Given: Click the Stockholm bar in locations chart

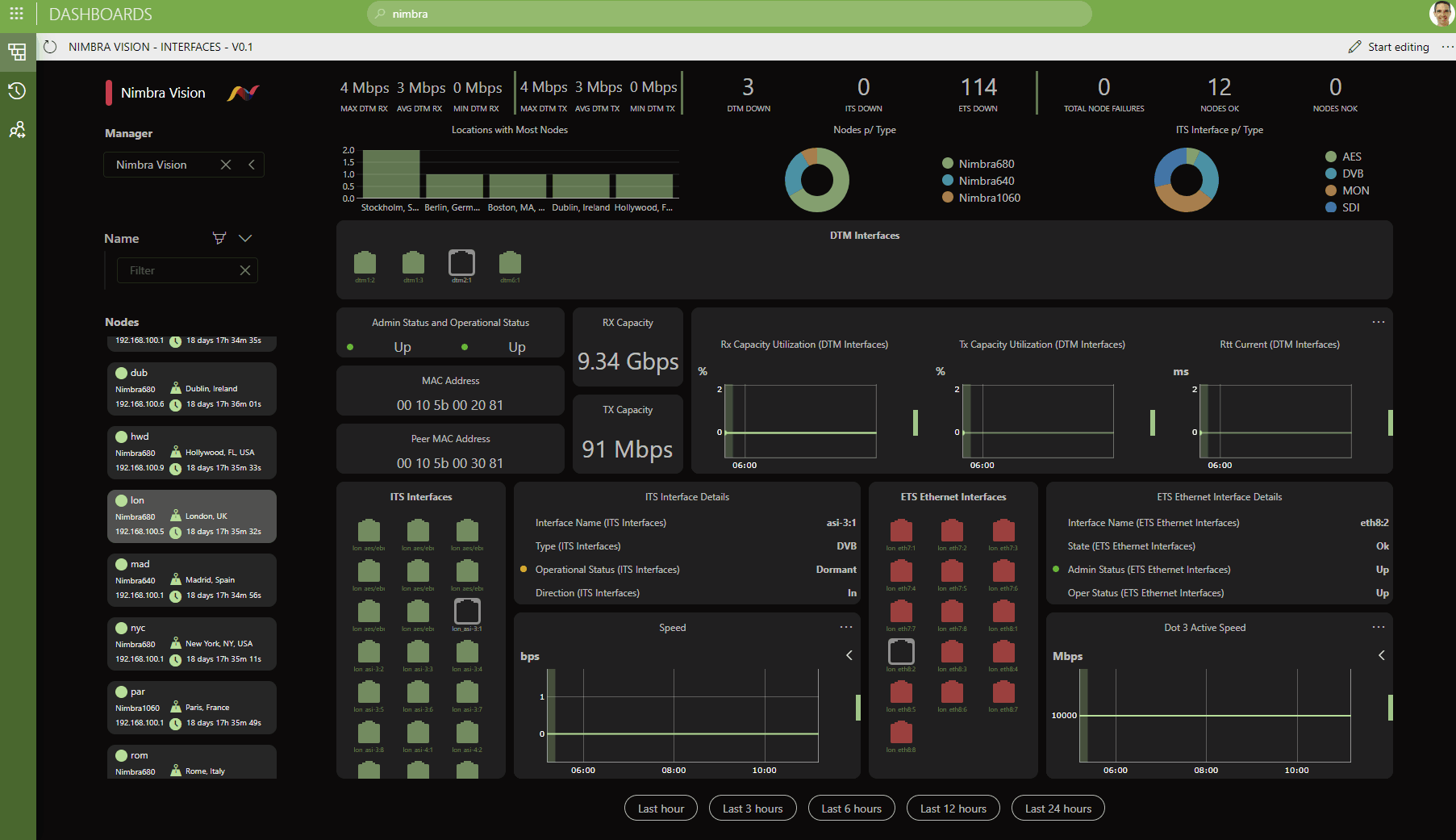Looking at the screenshot, I should click(391, 174).
